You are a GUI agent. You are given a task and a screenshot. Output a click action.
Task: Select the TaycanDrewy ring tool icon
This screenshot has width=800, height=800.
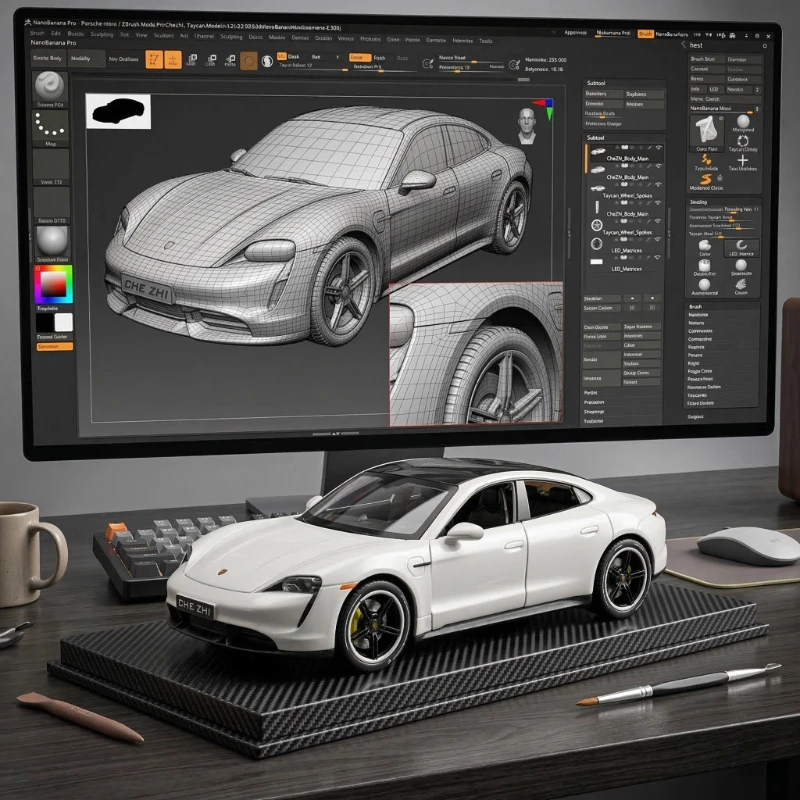(x=743, y=141)
